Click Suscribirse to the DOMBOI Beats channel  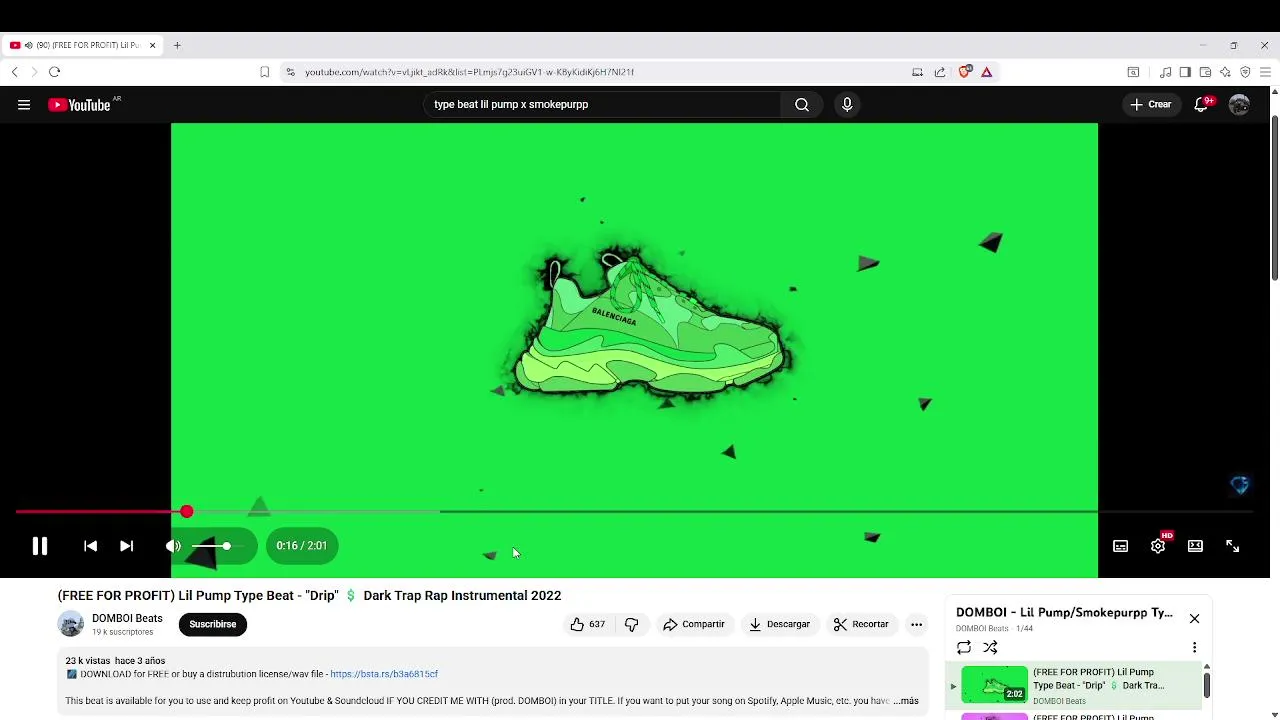(x=213, y=624)
